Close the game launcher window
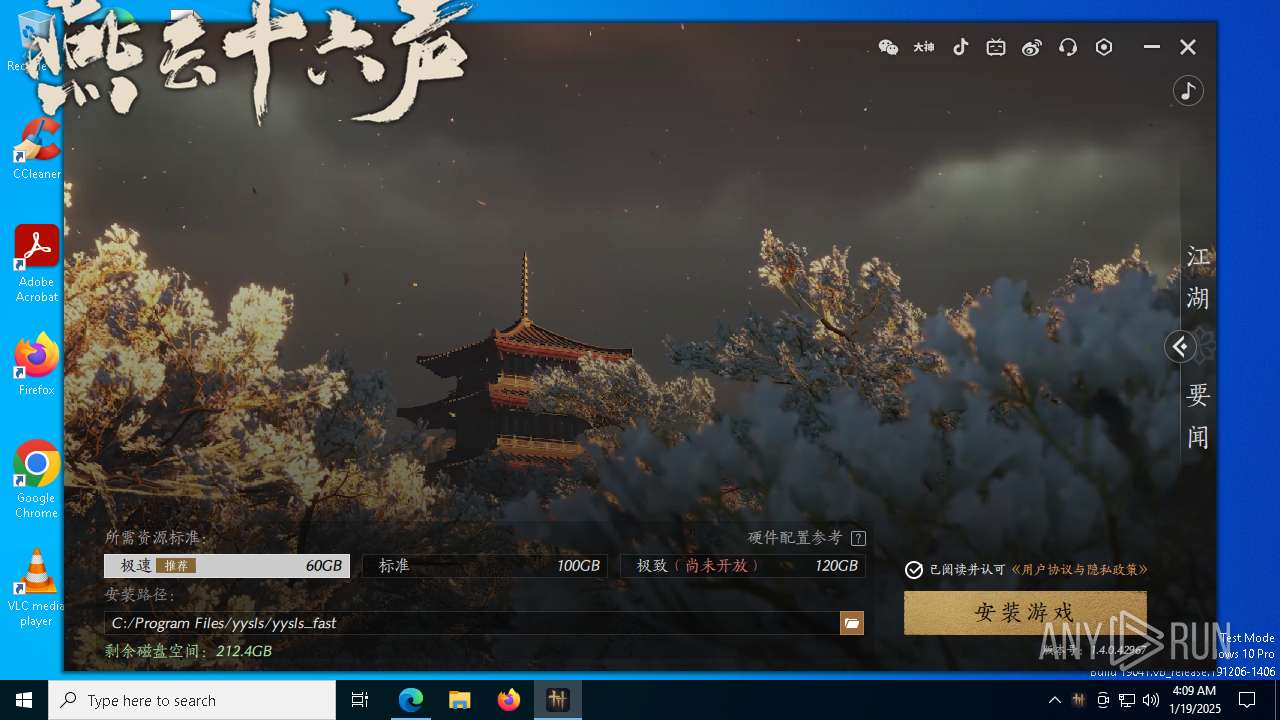 point(1188,47)
